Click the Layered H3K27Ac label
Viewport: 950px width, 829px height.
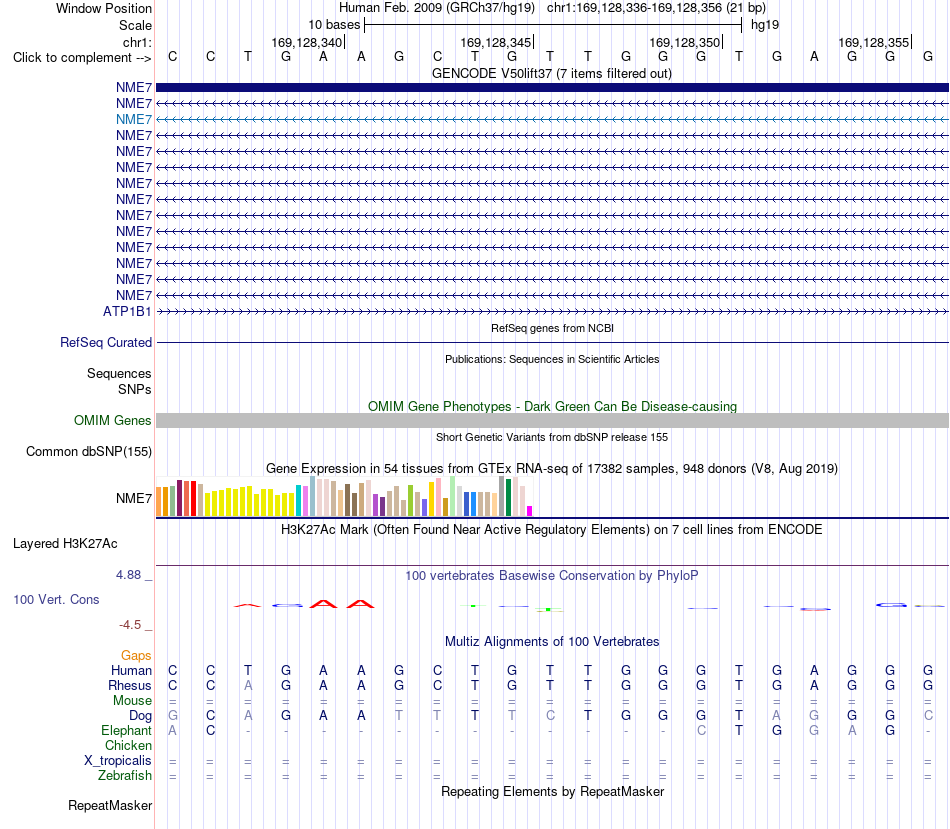pos(65,544)
